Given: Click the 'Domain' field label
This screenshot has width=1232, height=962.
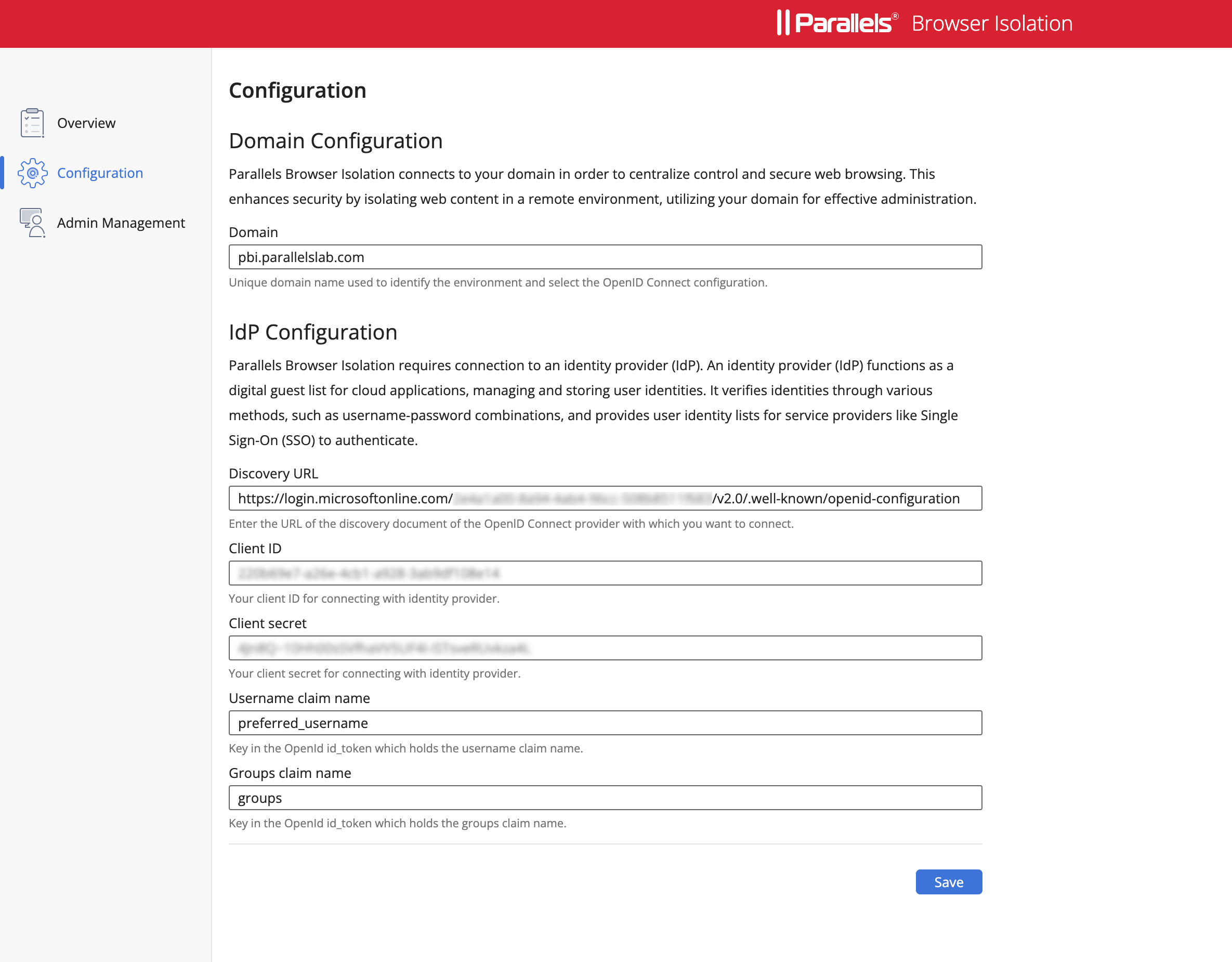Looking at the screenshot, I should click(x=253, y=232).
